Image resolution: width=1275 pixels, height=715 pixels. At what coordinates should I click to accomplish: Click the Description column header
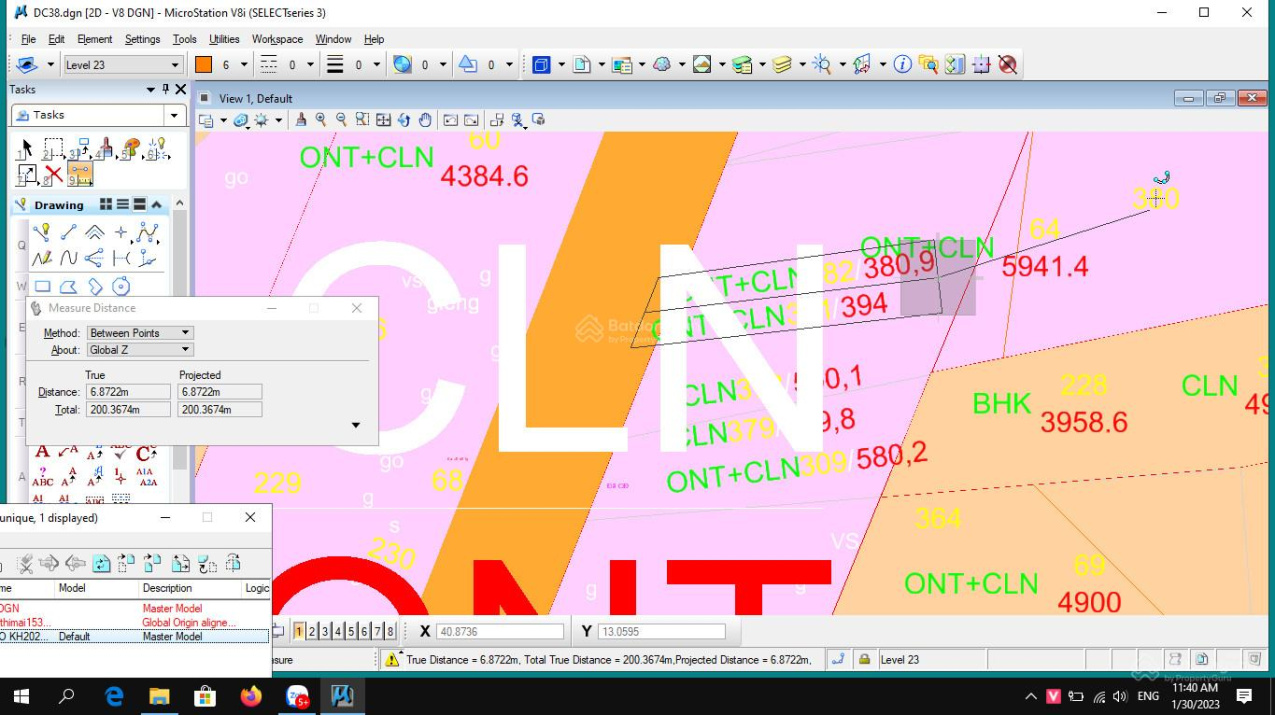(167, 588)
